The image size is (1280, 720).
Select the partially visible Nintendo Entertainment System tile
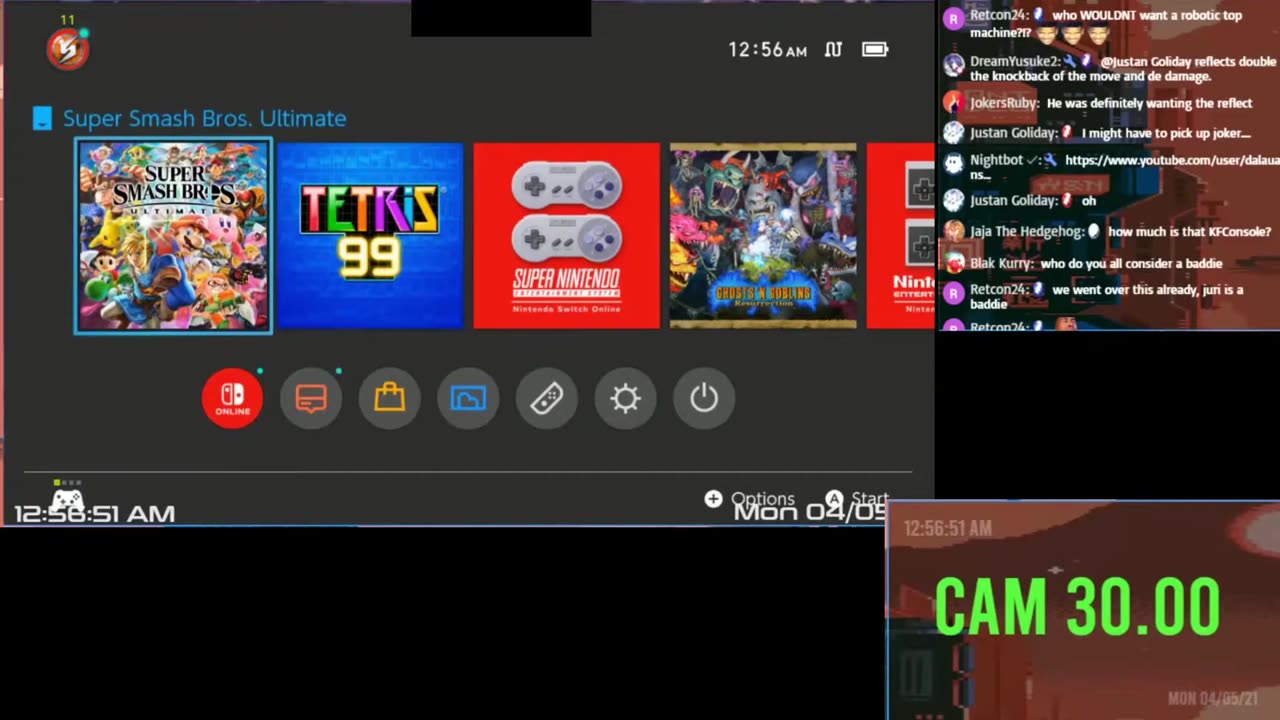tap(900, 236)
